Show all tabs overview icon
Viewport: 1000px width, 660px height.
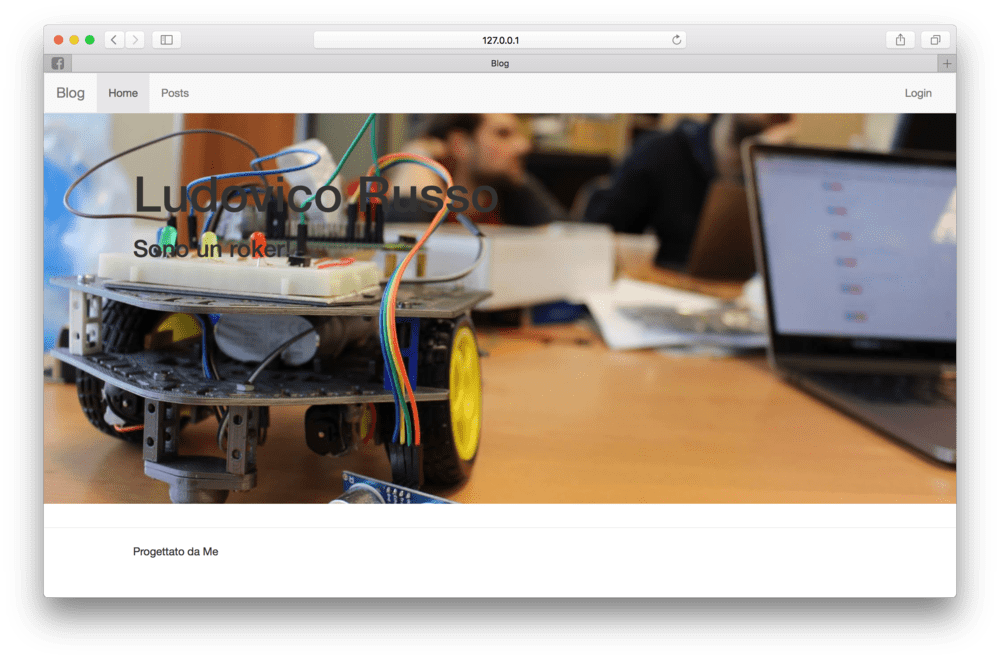(935, 40)
